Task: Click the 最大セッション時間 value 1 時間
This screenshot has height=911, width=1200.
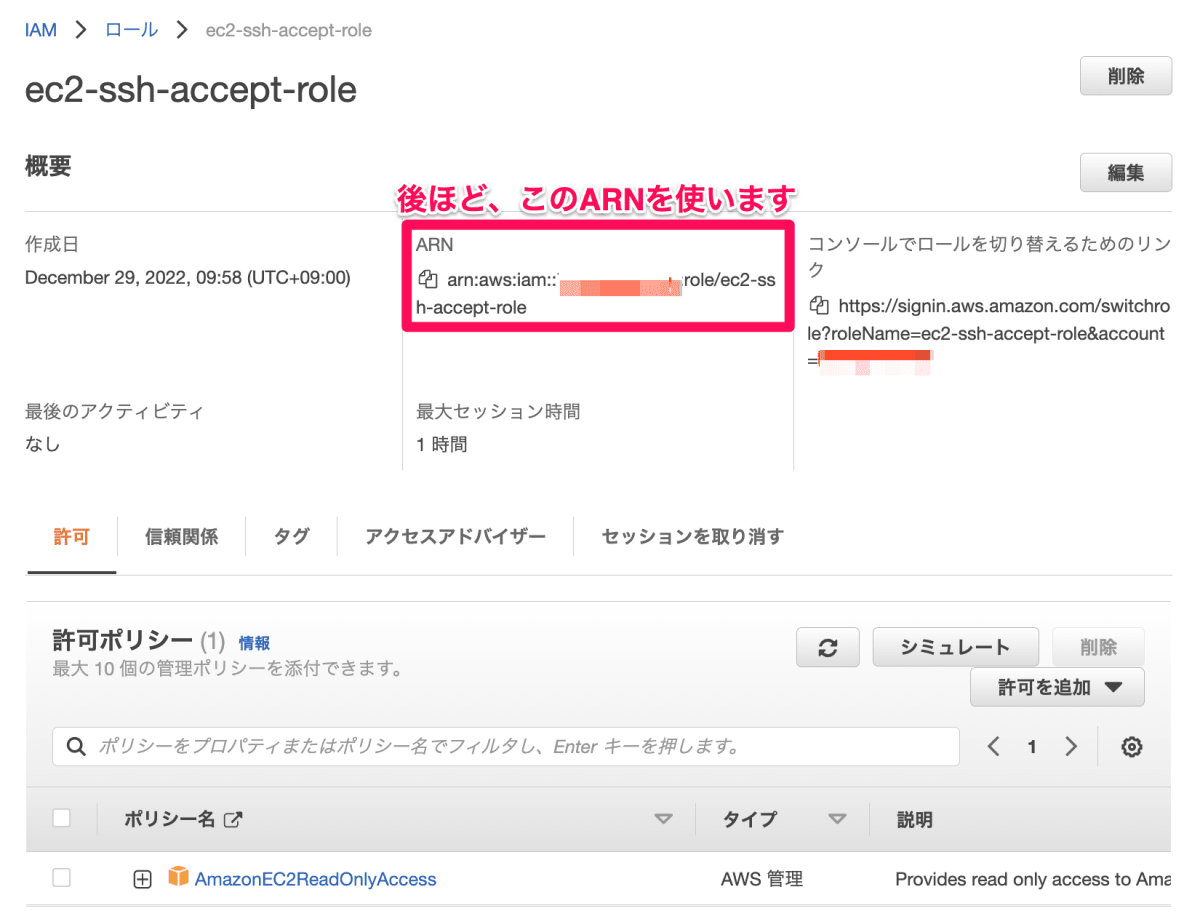Action: pos(441,444)
